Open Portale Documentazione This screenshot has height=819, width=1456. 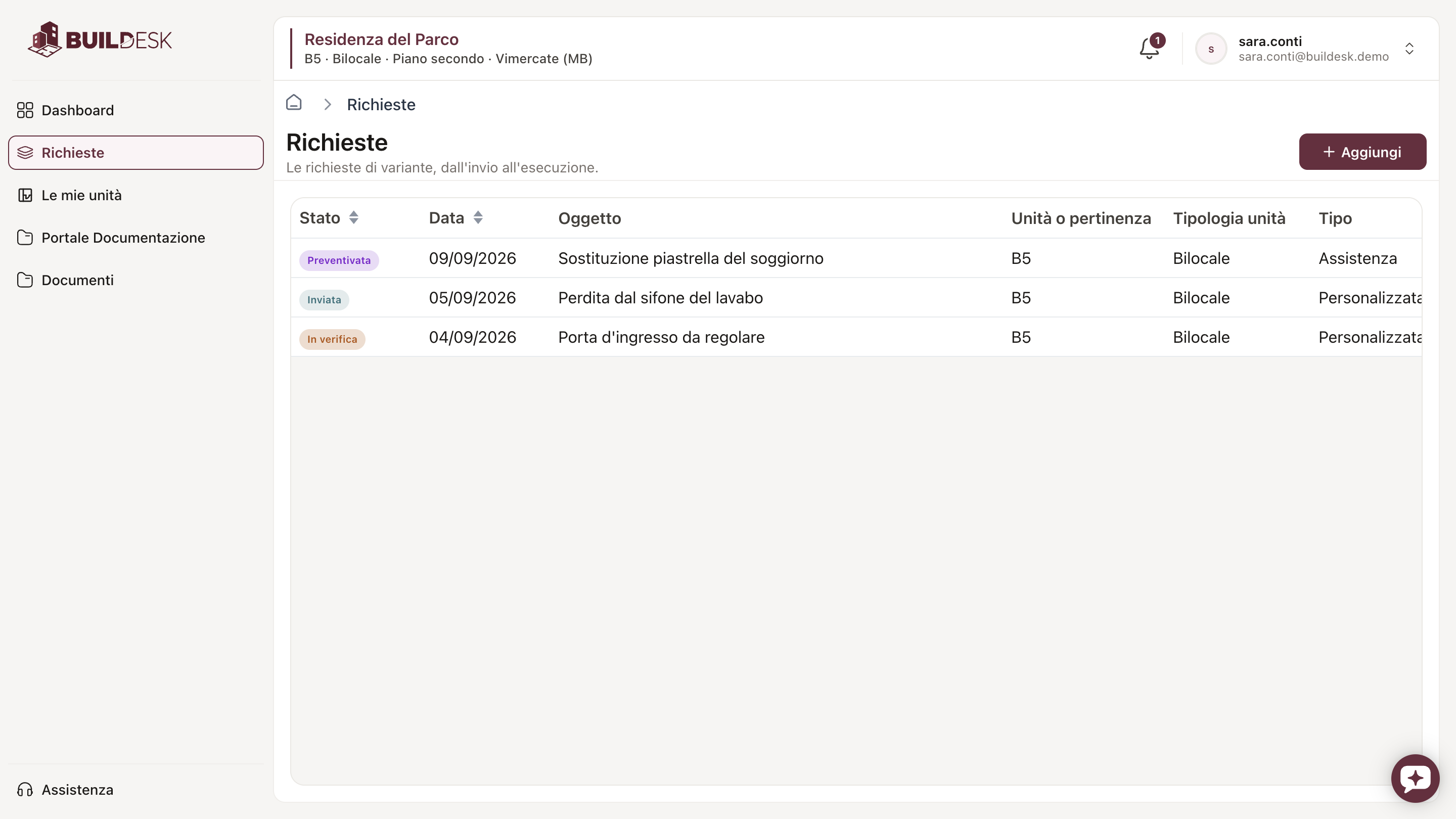[x=135, y=238]
